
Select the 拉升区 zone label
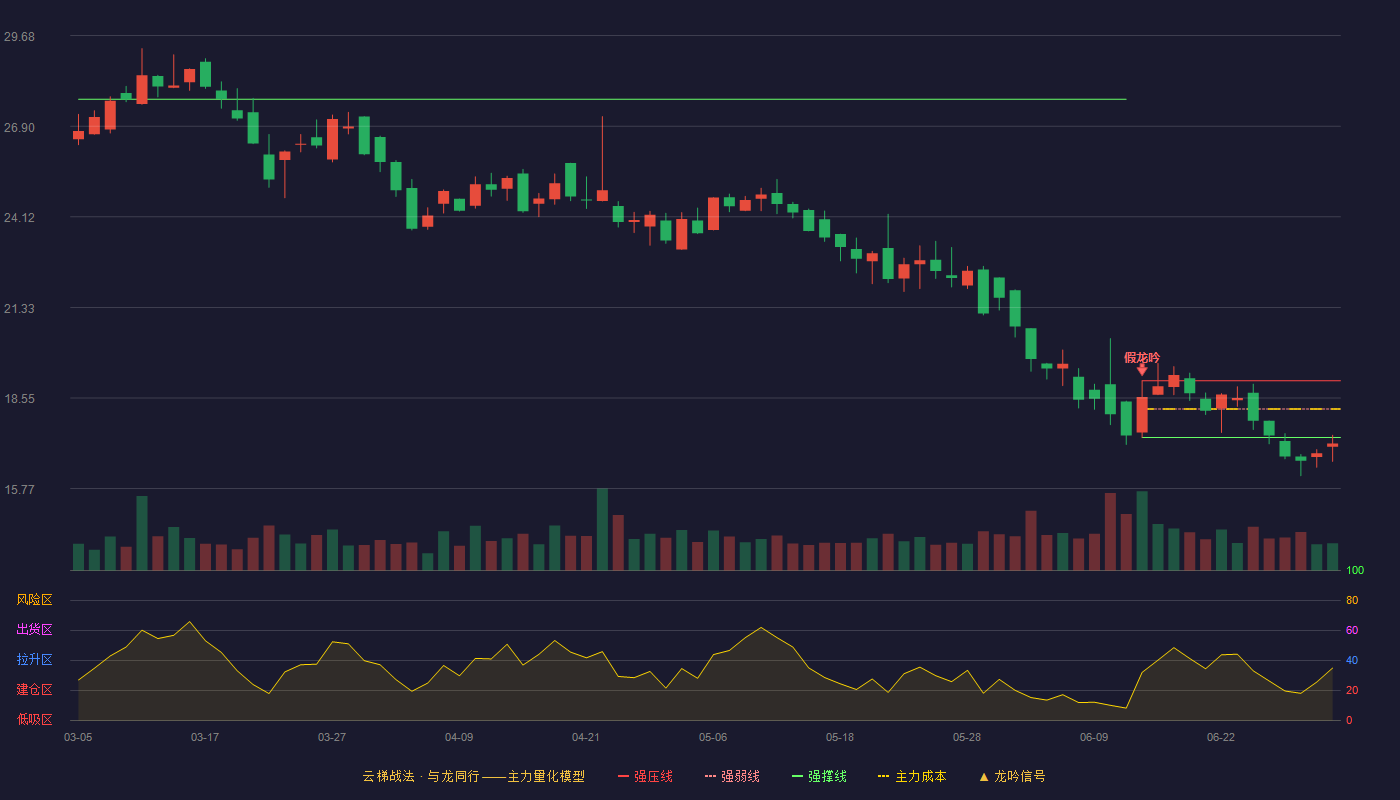35,660
